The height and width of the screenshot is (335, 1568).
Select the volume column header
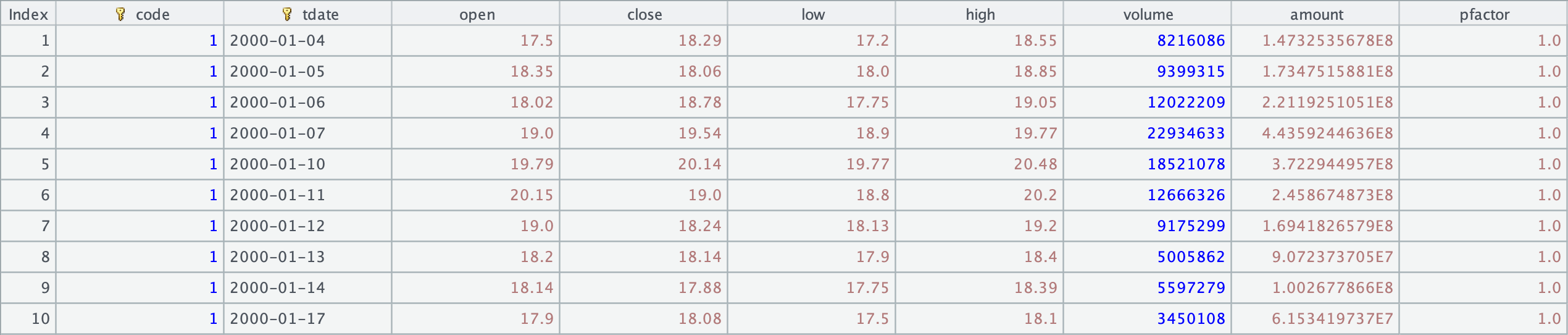pos(1148,14)
